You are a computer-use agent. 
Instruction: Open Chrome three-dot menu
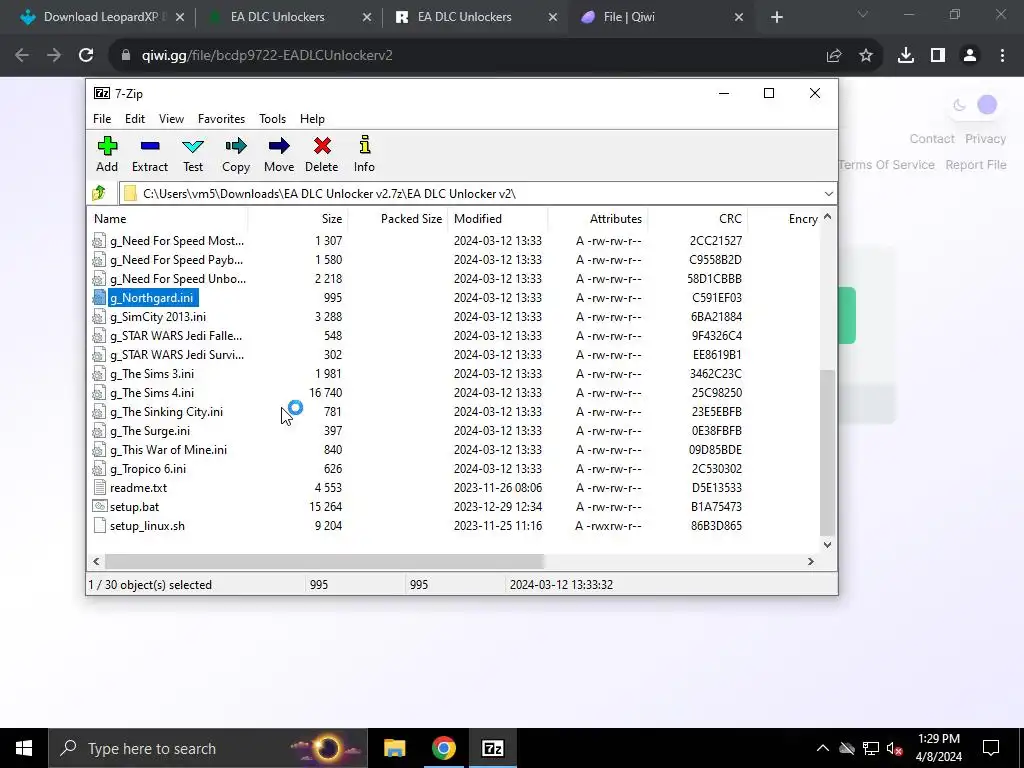(1002, 56)
